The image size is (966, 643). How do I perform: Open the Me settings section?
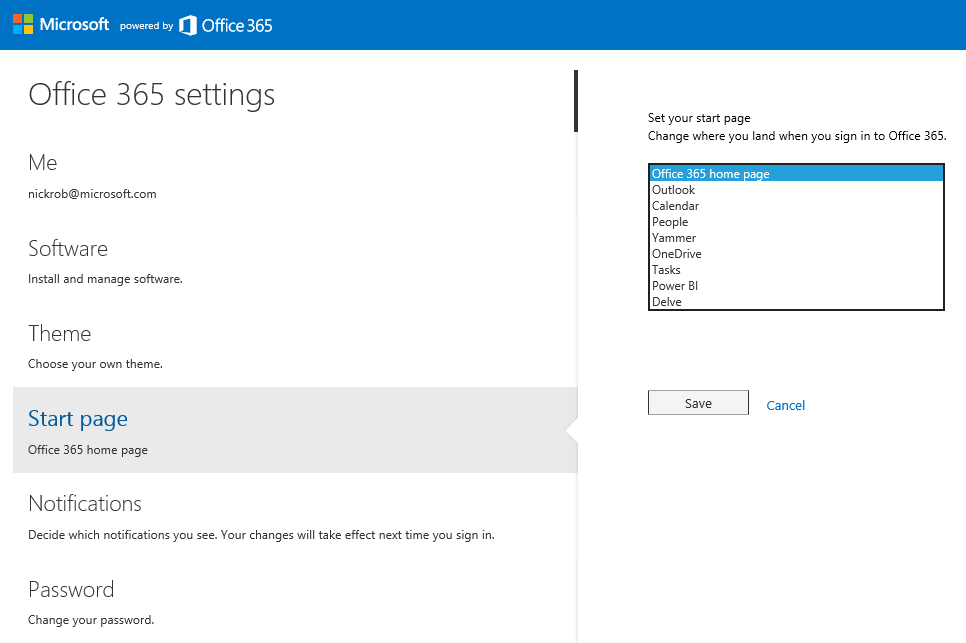(42, 162)
